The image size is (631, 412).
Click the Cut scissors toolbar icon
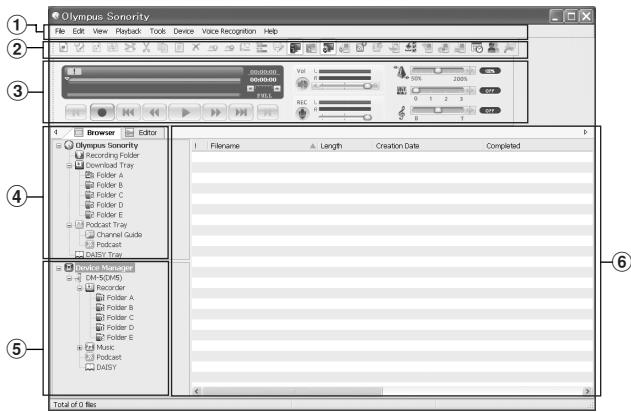tap(146, 48)
